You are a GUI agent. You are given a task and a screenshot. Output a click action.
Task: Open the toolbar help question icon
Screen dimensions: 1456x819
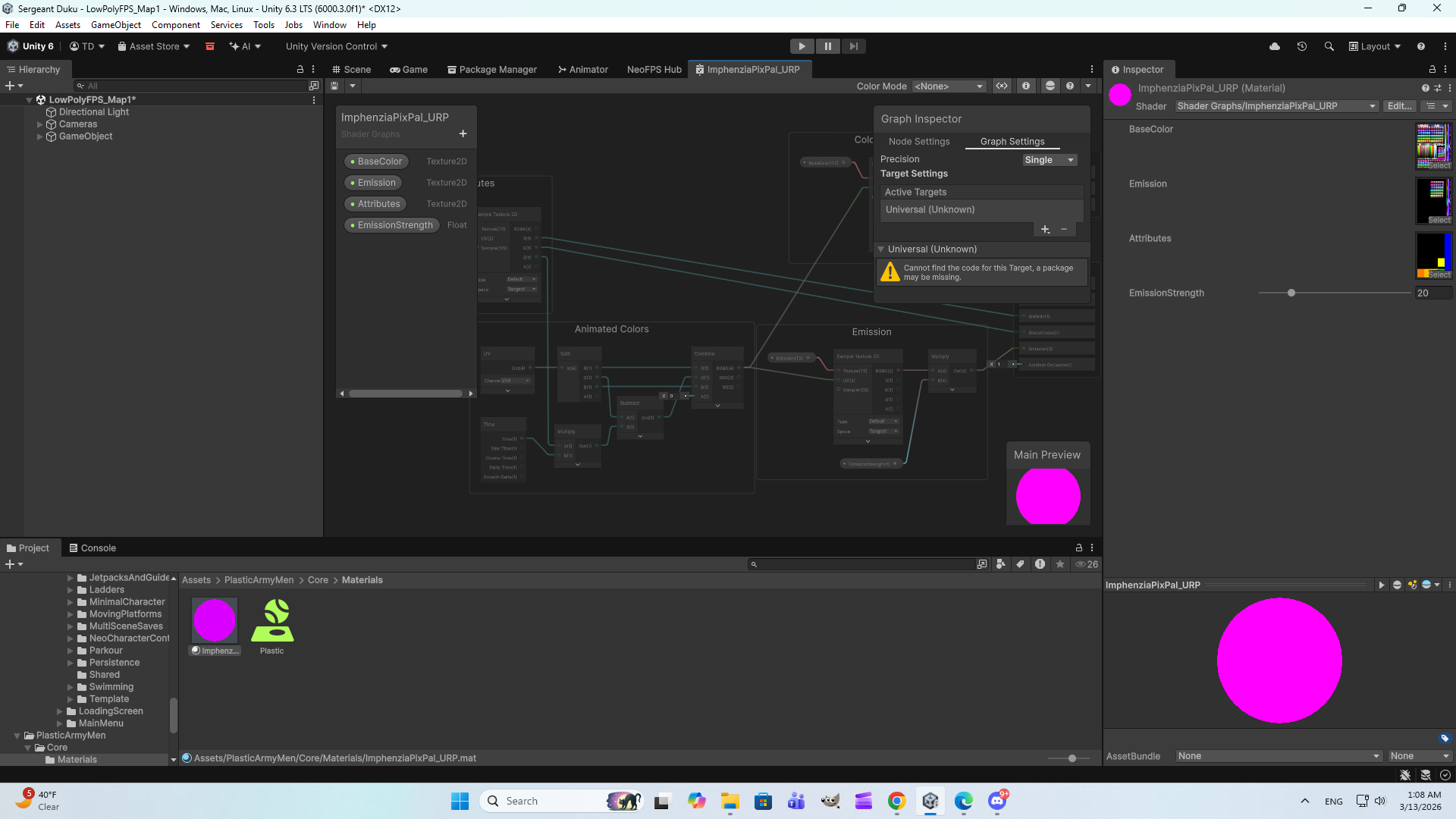click(1421, 46)
